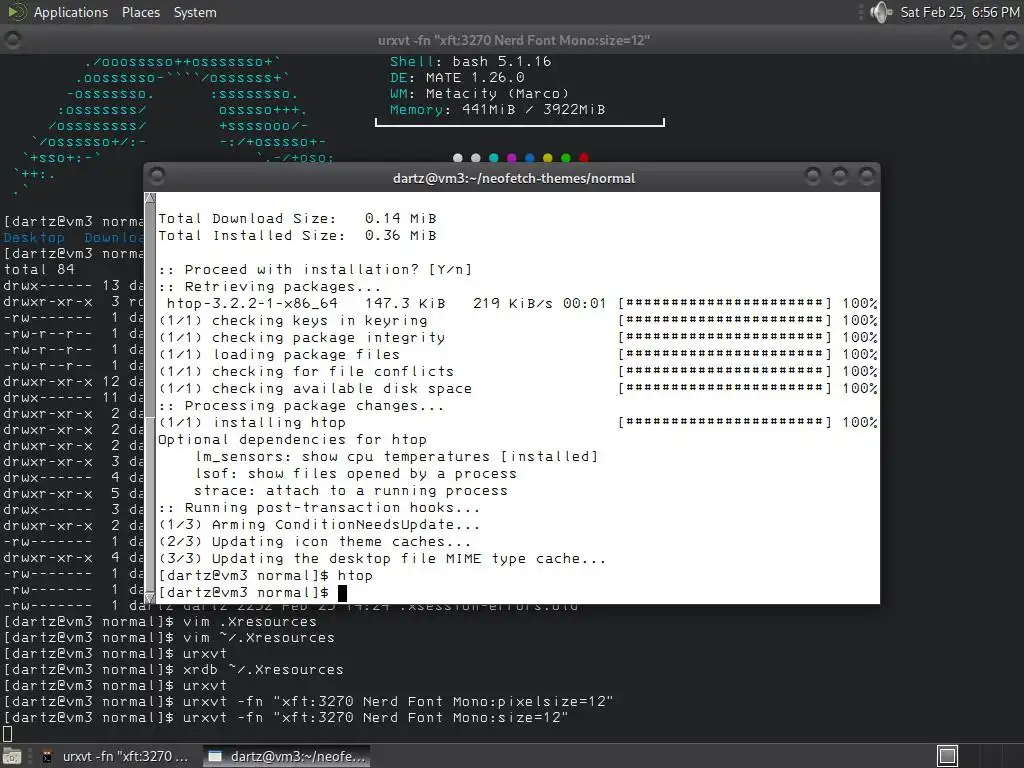Close the dartz@vm3 neofetch-themes window
This screenshot has width=1024, height=768.
[867, 176]
